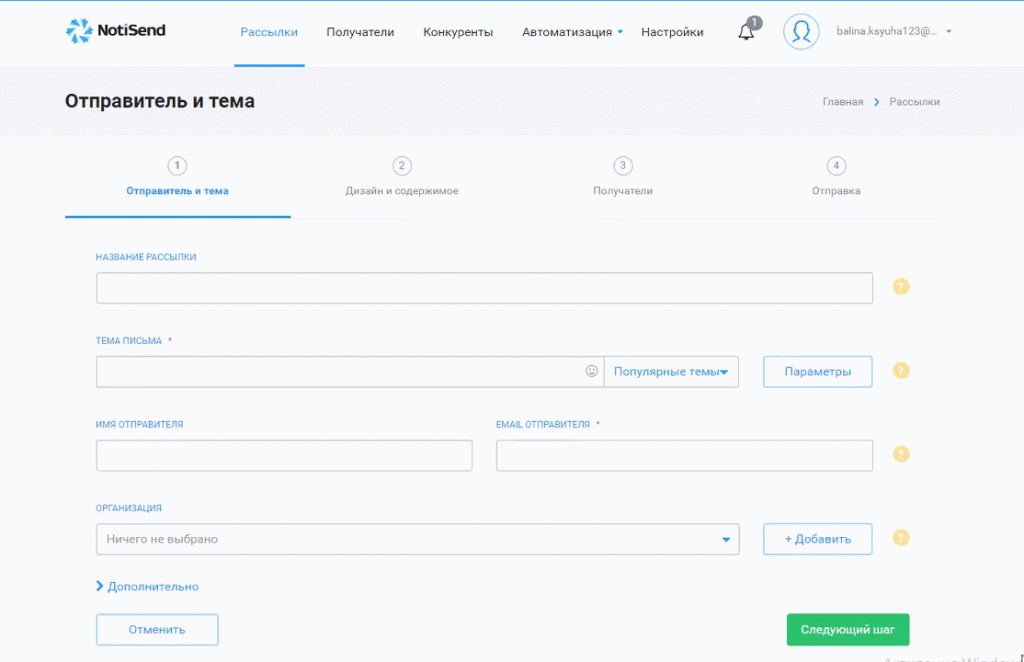Click the help icon next to Организация row
The width and height of the screenshot is (1024, 662).
[900, 538]
